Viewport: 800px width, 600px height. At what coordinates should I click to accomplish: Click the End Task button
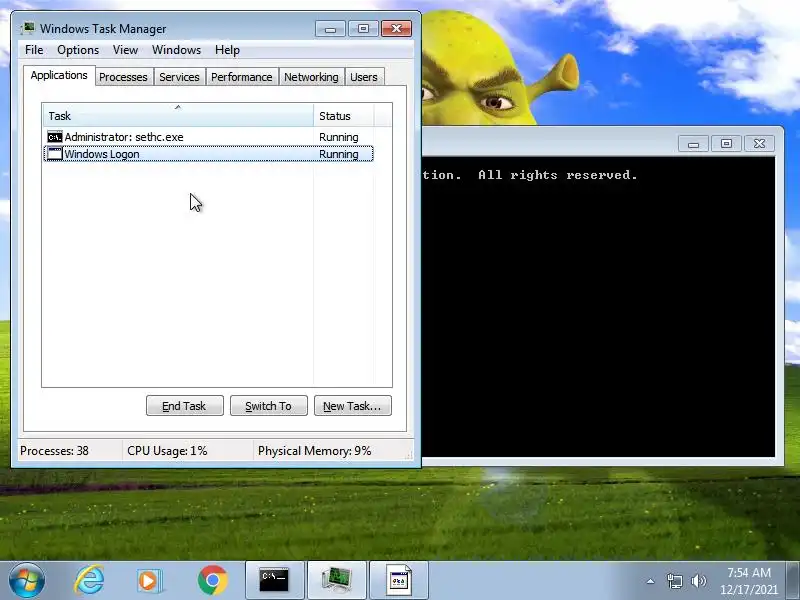click(185, 406)
